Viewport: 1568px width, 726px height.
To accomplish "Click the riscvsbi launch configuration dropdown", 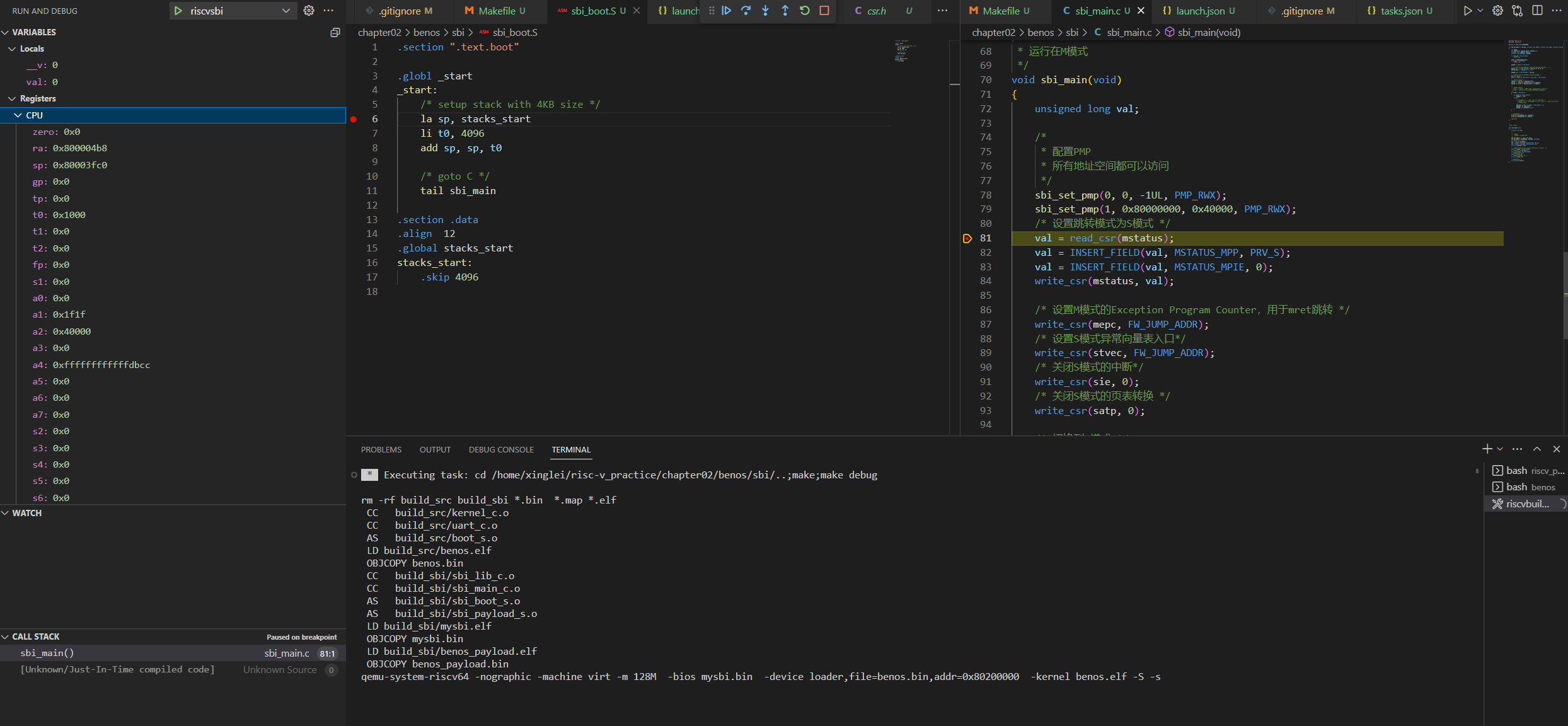I will 232,11.
